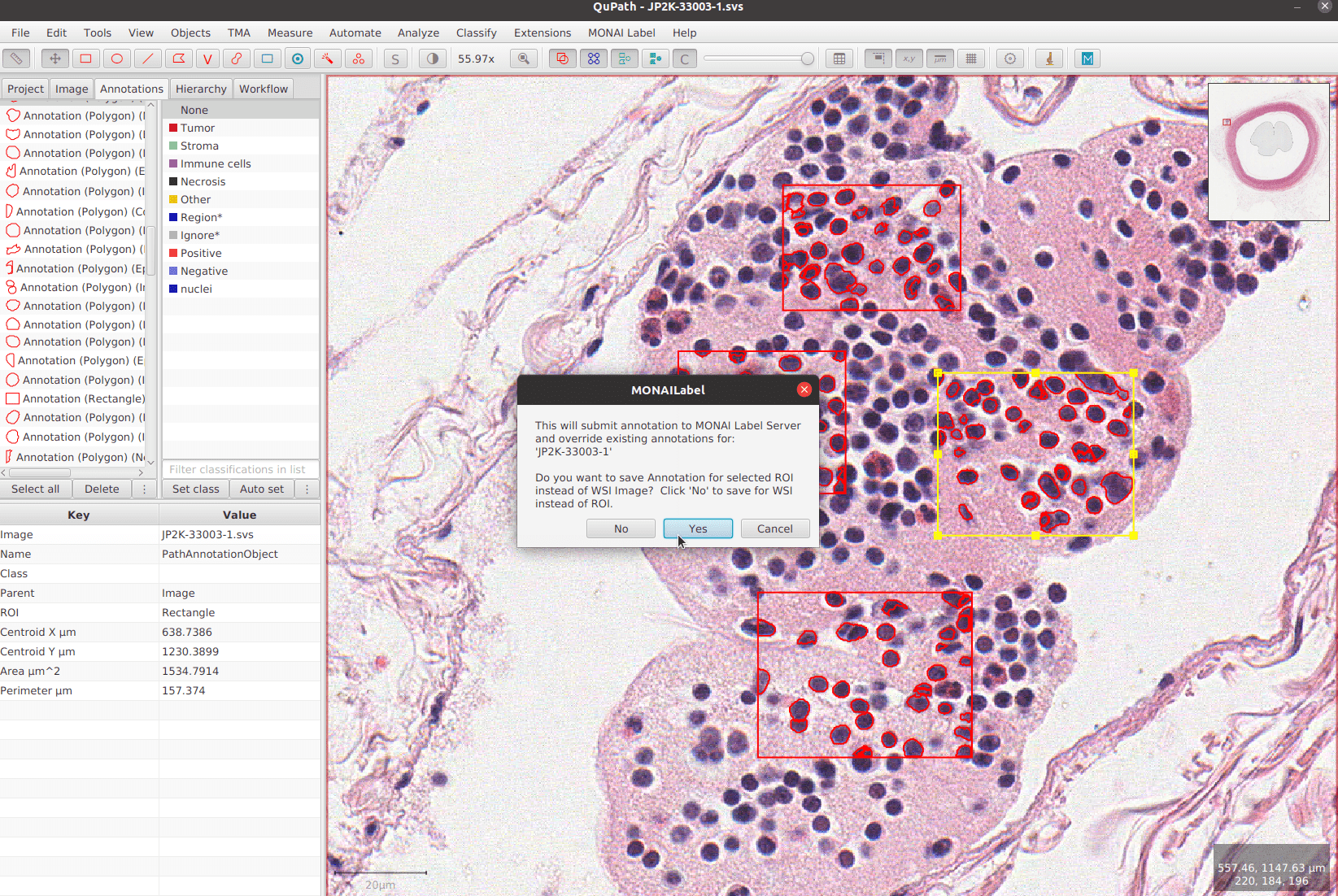Open class list more-options menu

(307, 489)
